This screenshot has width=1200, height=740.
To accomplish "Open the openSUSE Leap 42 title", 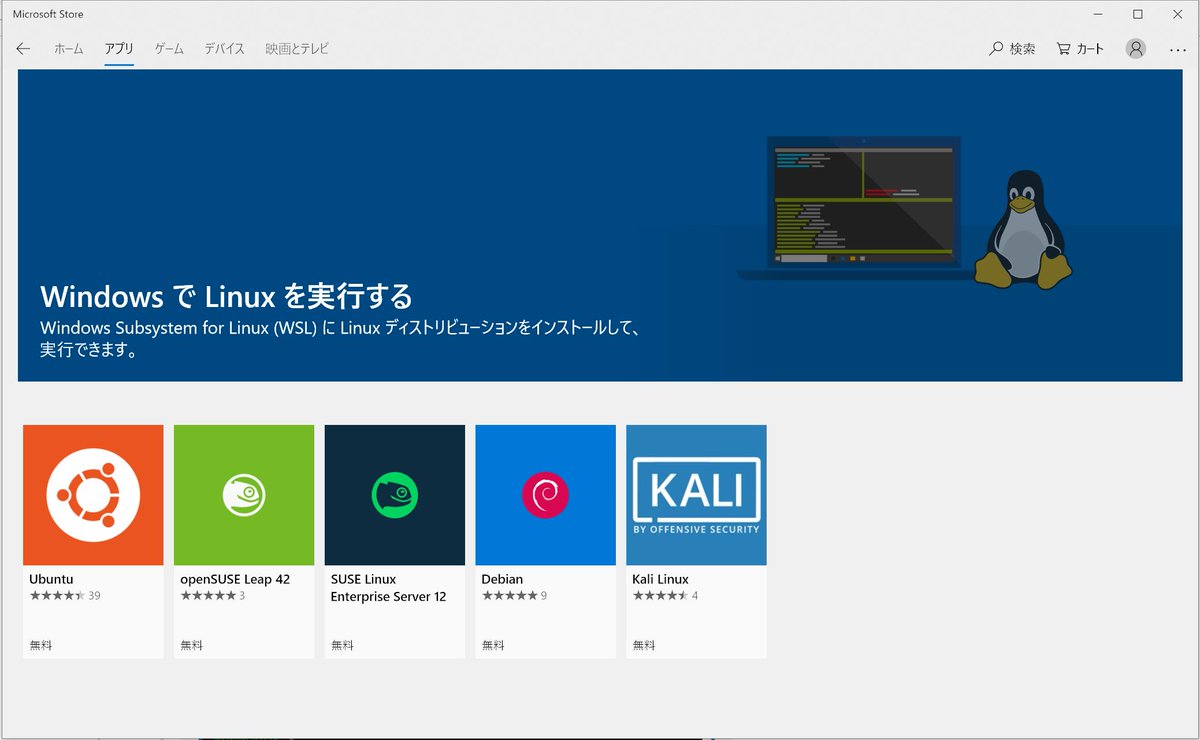I will 235,579.
